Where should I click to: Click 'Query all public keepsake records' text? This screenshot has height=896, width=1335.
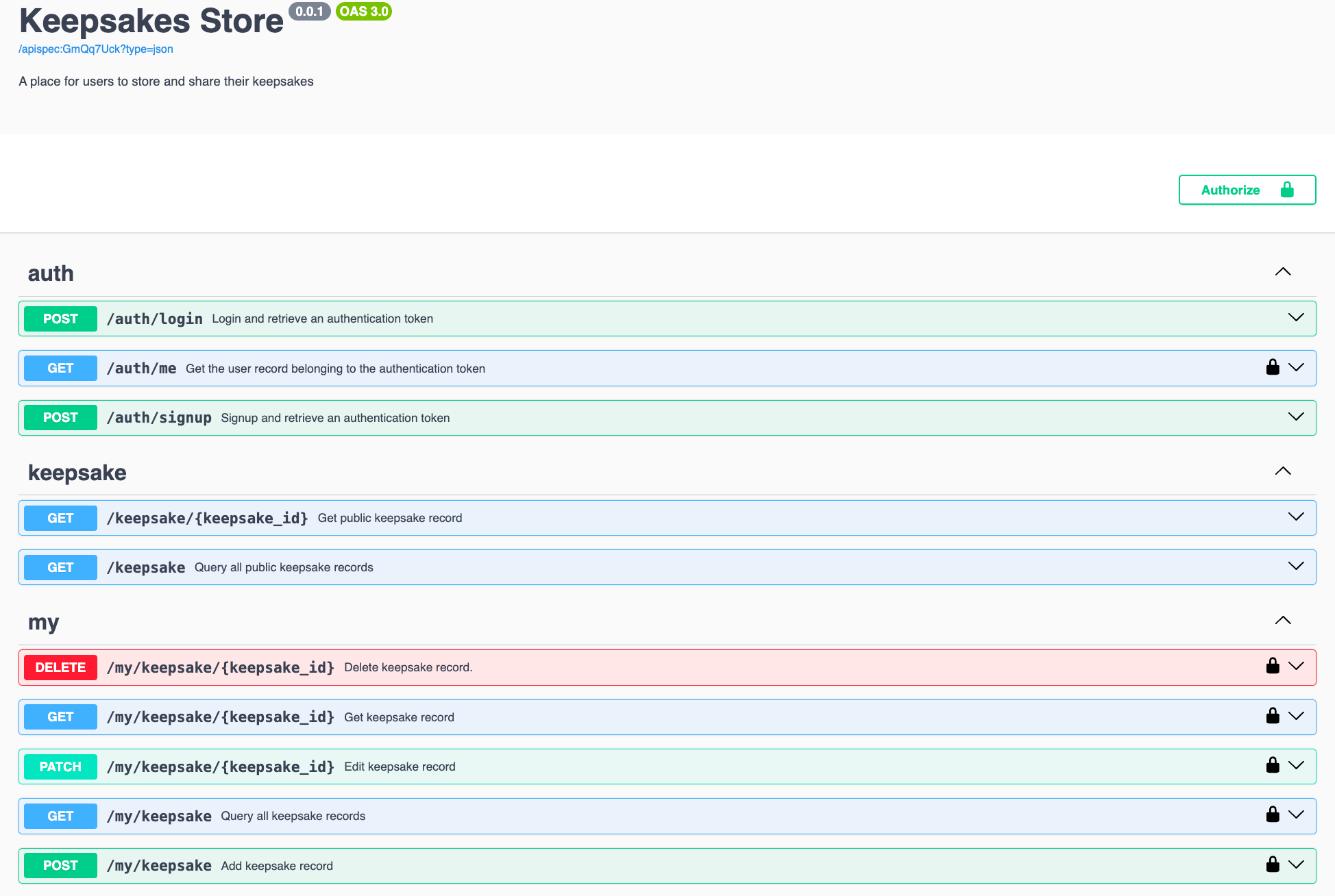(284, 567)
